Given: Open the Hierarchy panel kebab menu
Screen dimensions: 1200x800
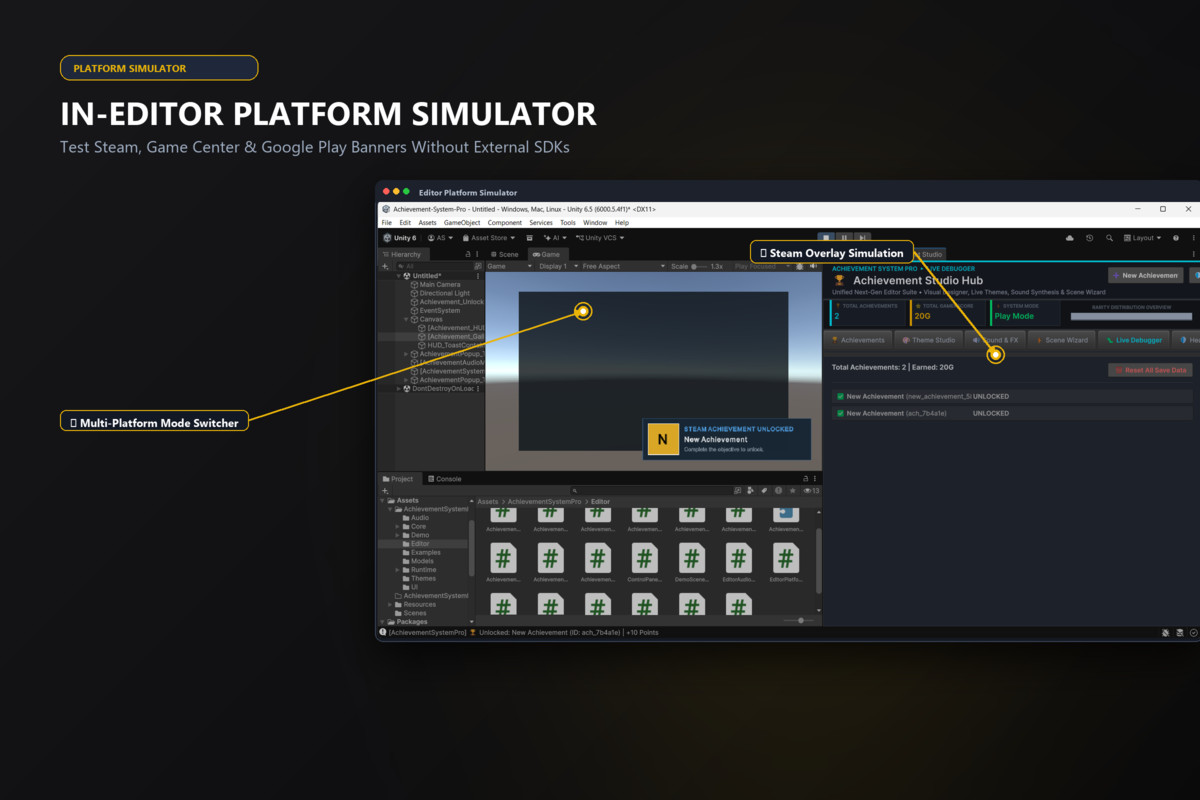Looking at the screenshot, I should (477, 254).
